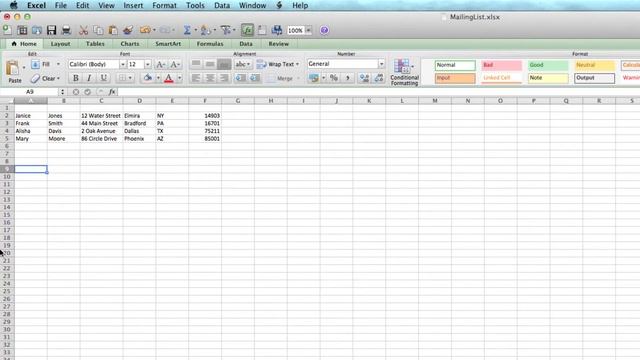Open the abc text orientation dropdown

[x=243, y=64]
